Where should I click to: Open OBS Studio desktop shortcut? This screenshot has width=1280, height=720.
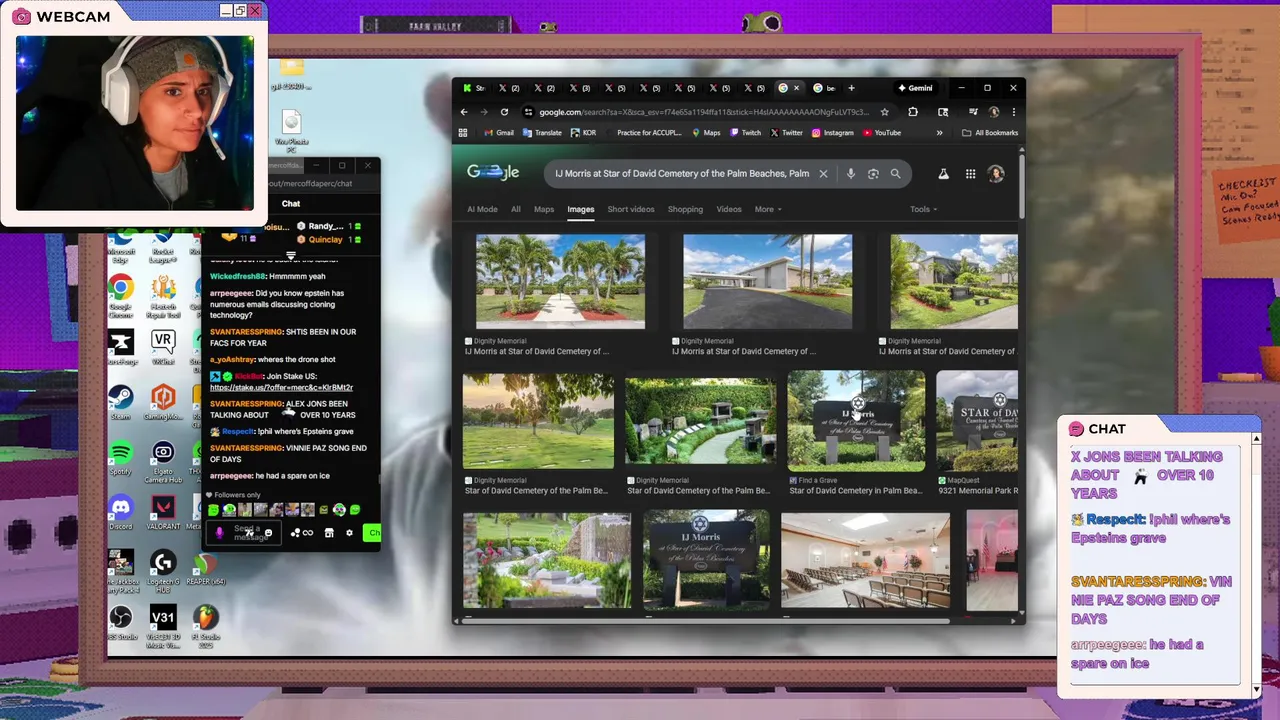pyautogui.click(x=121, y=622)
